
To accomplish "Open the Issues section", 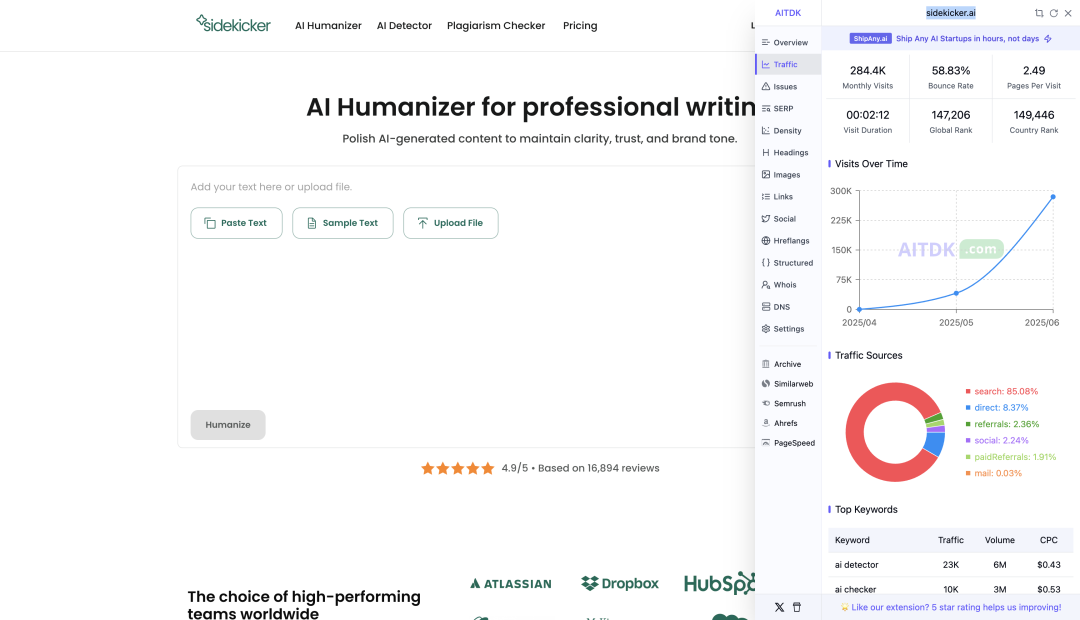I will [x=788, y=87].
